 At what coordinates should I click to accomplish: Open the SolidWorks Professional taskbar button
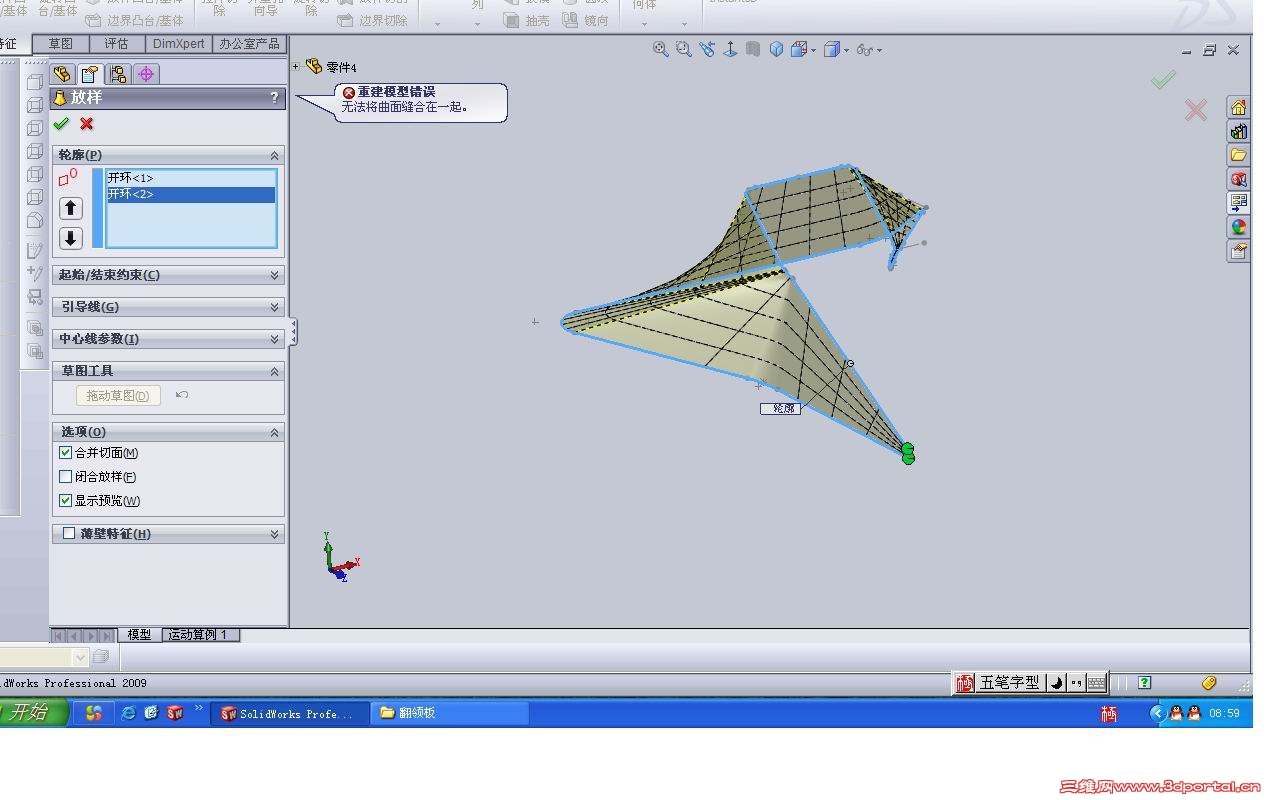[289, 713]
